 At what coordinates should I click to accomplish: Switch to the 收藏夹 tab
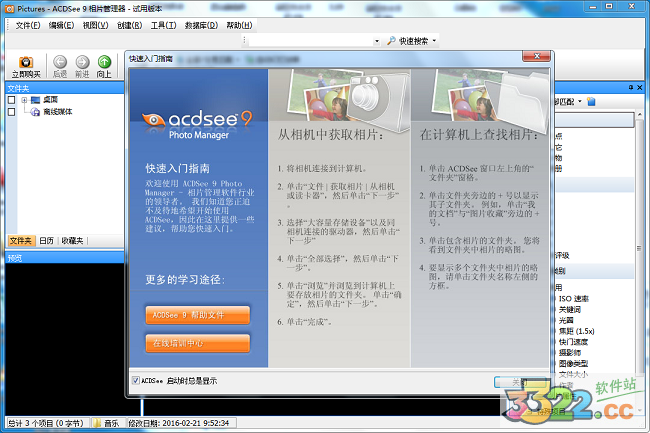click(73, 241)
